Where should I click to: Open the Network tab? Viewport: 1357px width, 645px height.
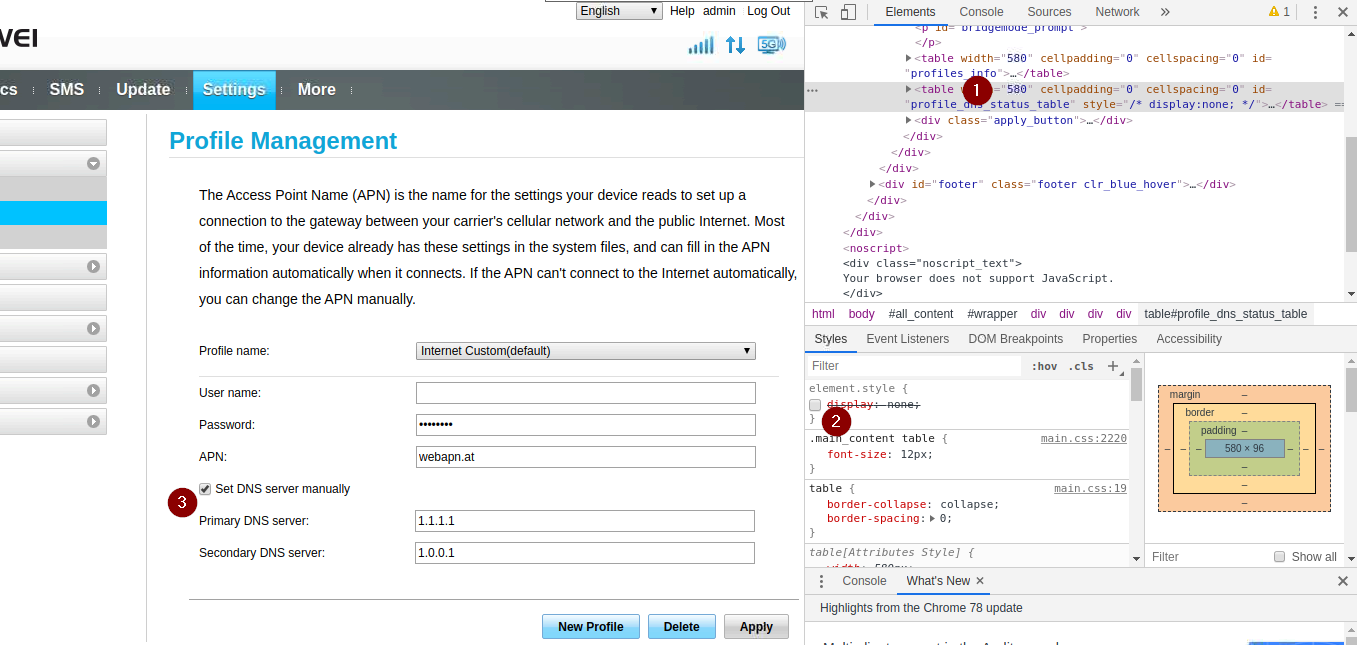pyautogui.click(x=1117, y=12)
